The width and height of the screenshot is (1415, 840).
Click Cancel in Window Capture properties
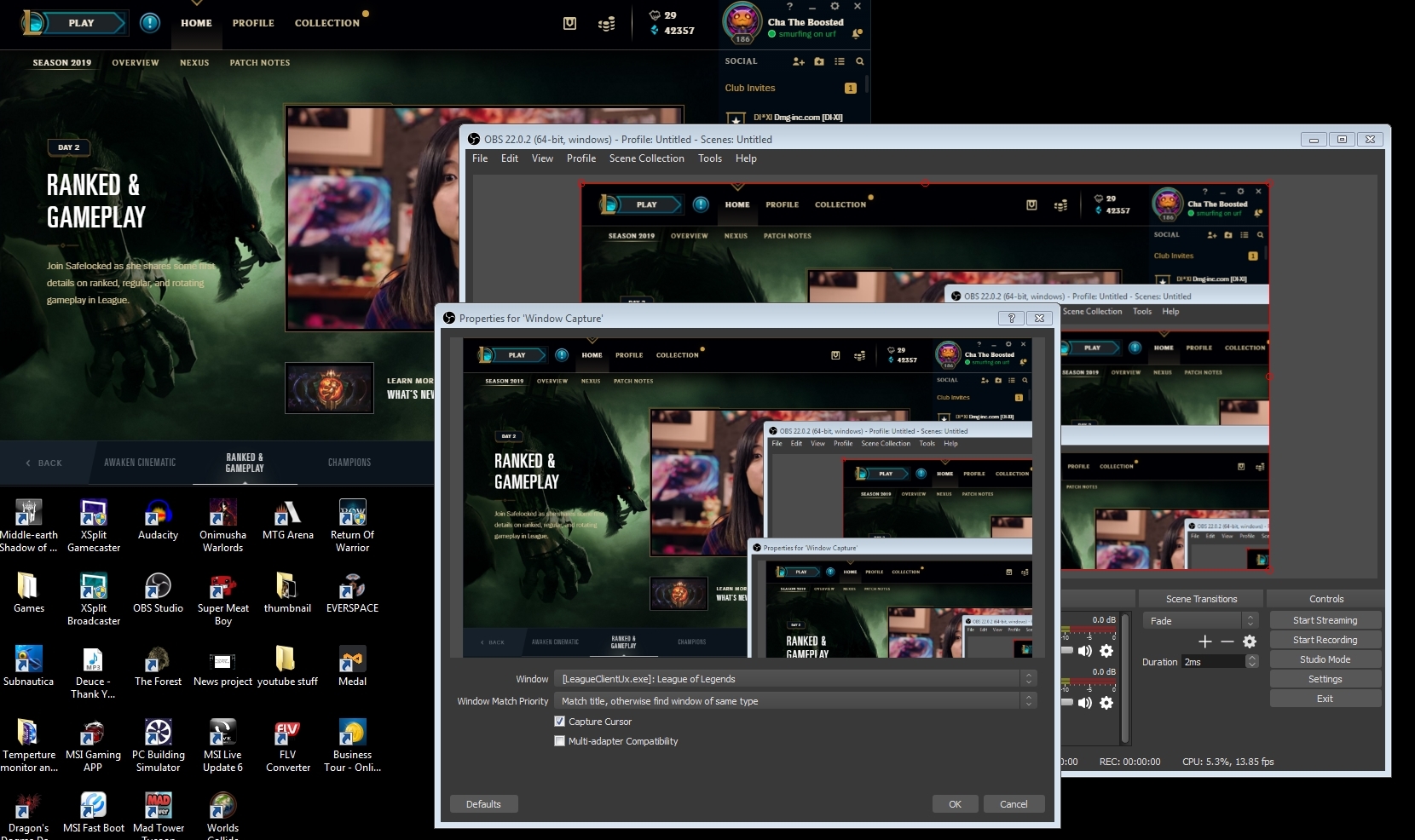(1014, 804)
